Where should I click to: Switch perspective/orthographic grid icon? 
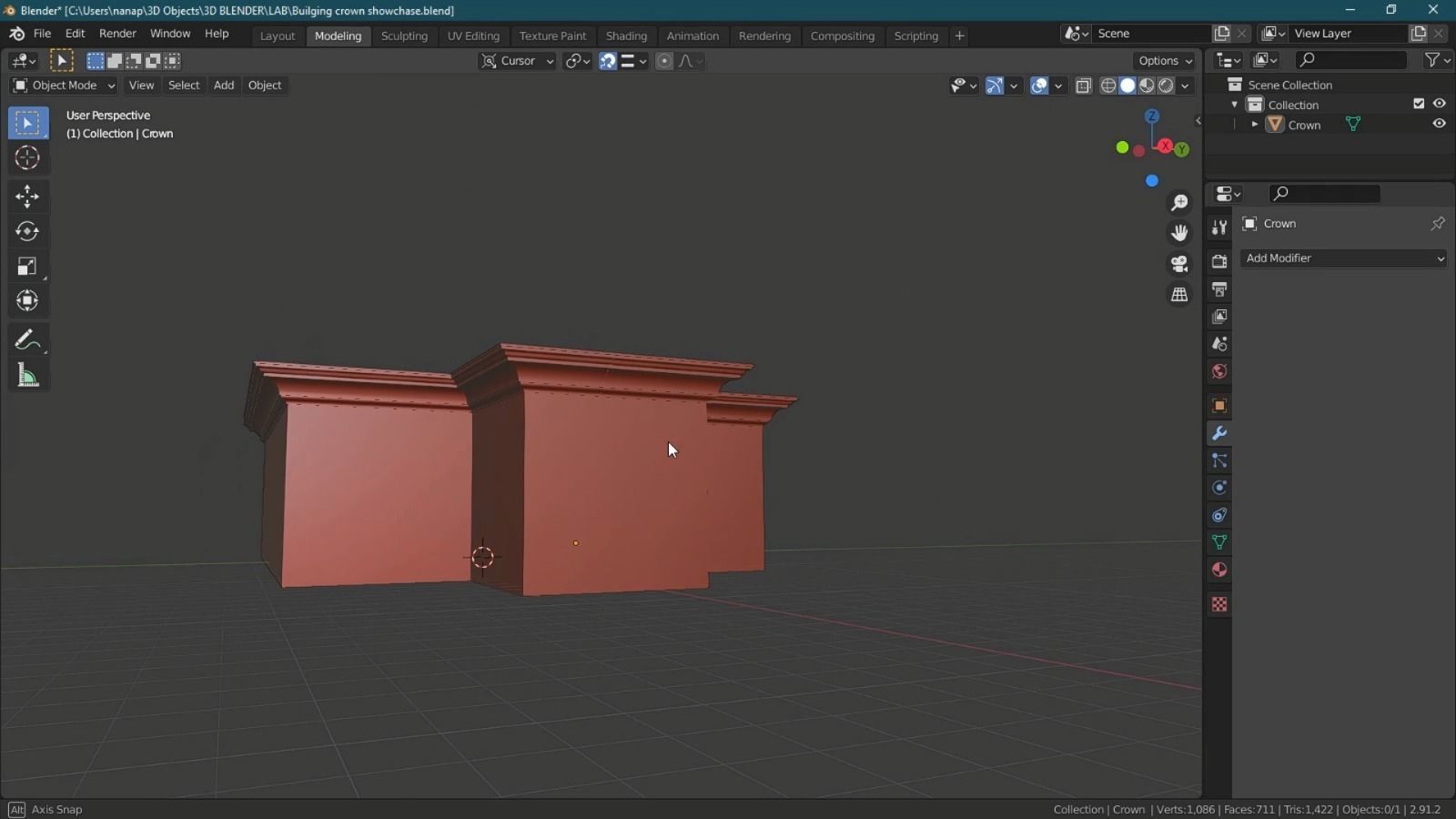tap(1179, 295)
